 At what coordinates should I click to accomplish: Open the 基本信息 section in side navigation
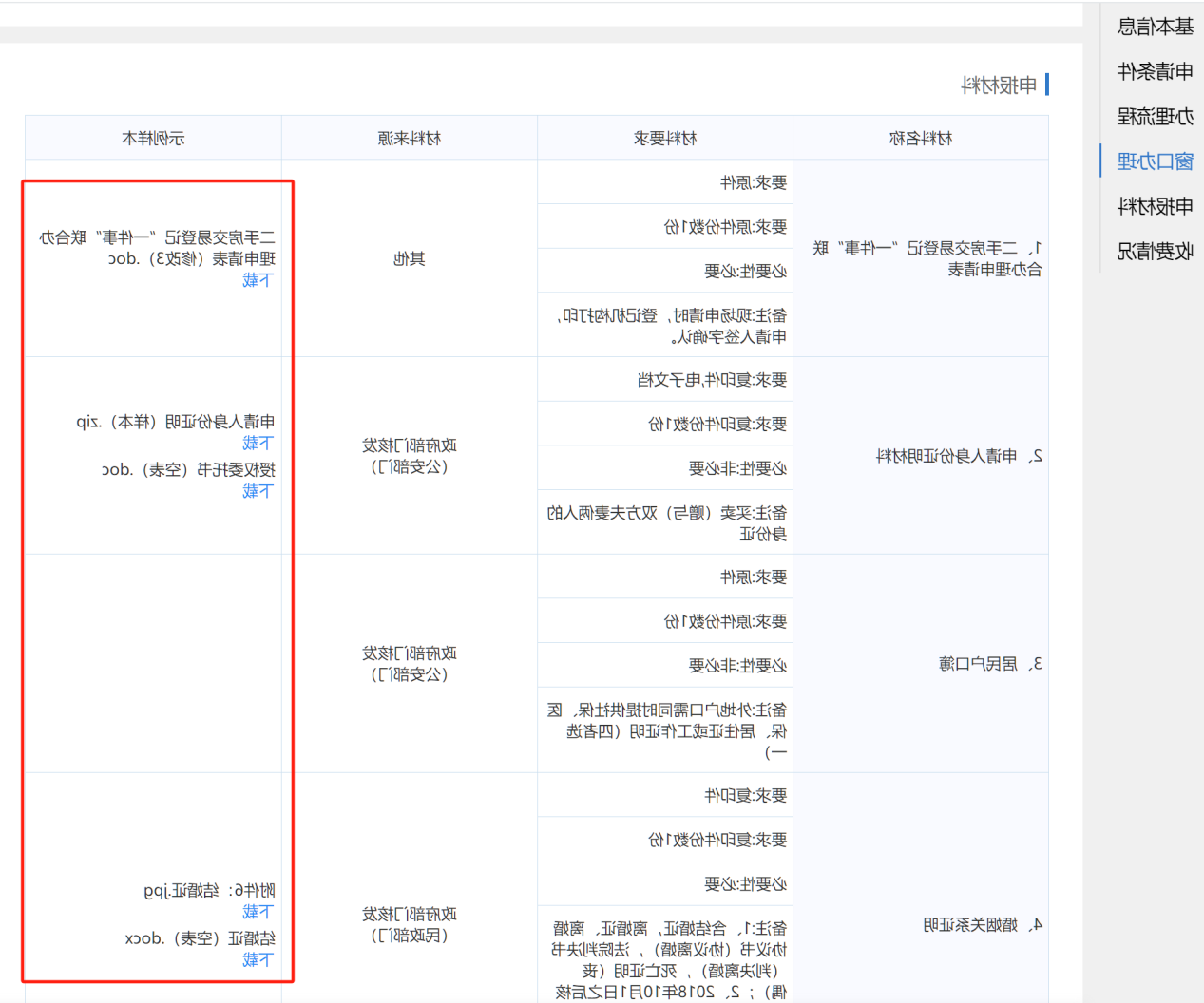pos(1155,27)
